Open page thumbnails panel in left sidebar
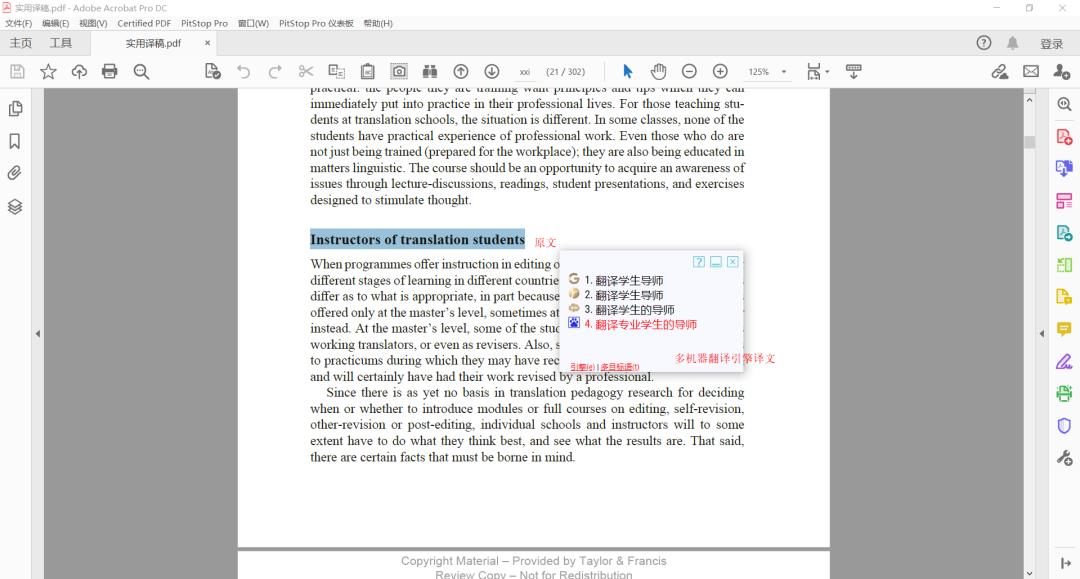 15,108
